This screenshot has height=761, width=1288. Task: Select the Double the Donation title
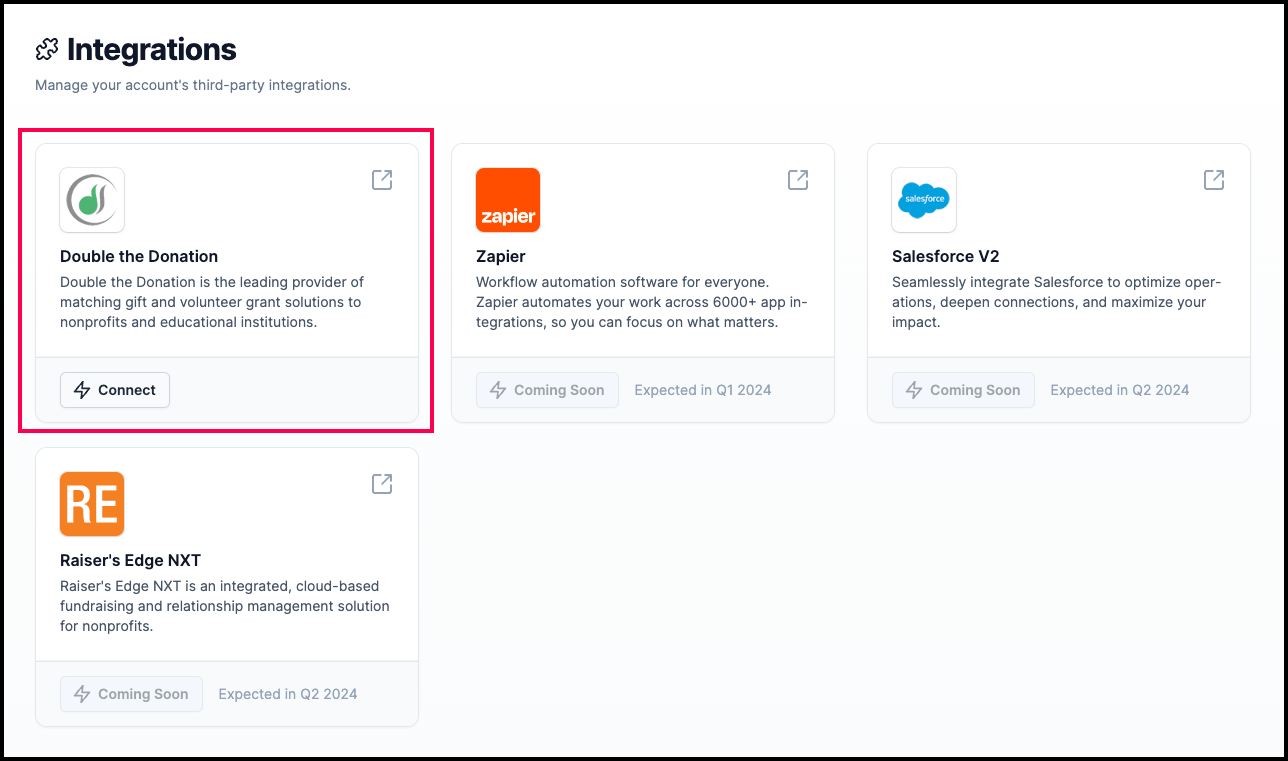(139, 257)
